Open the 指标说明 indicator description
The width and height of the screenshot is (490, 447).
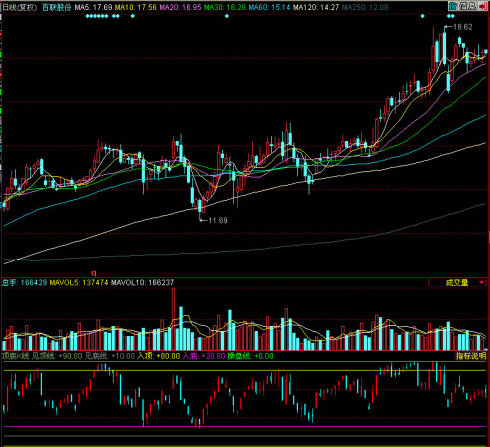click(x=471, y=356)
